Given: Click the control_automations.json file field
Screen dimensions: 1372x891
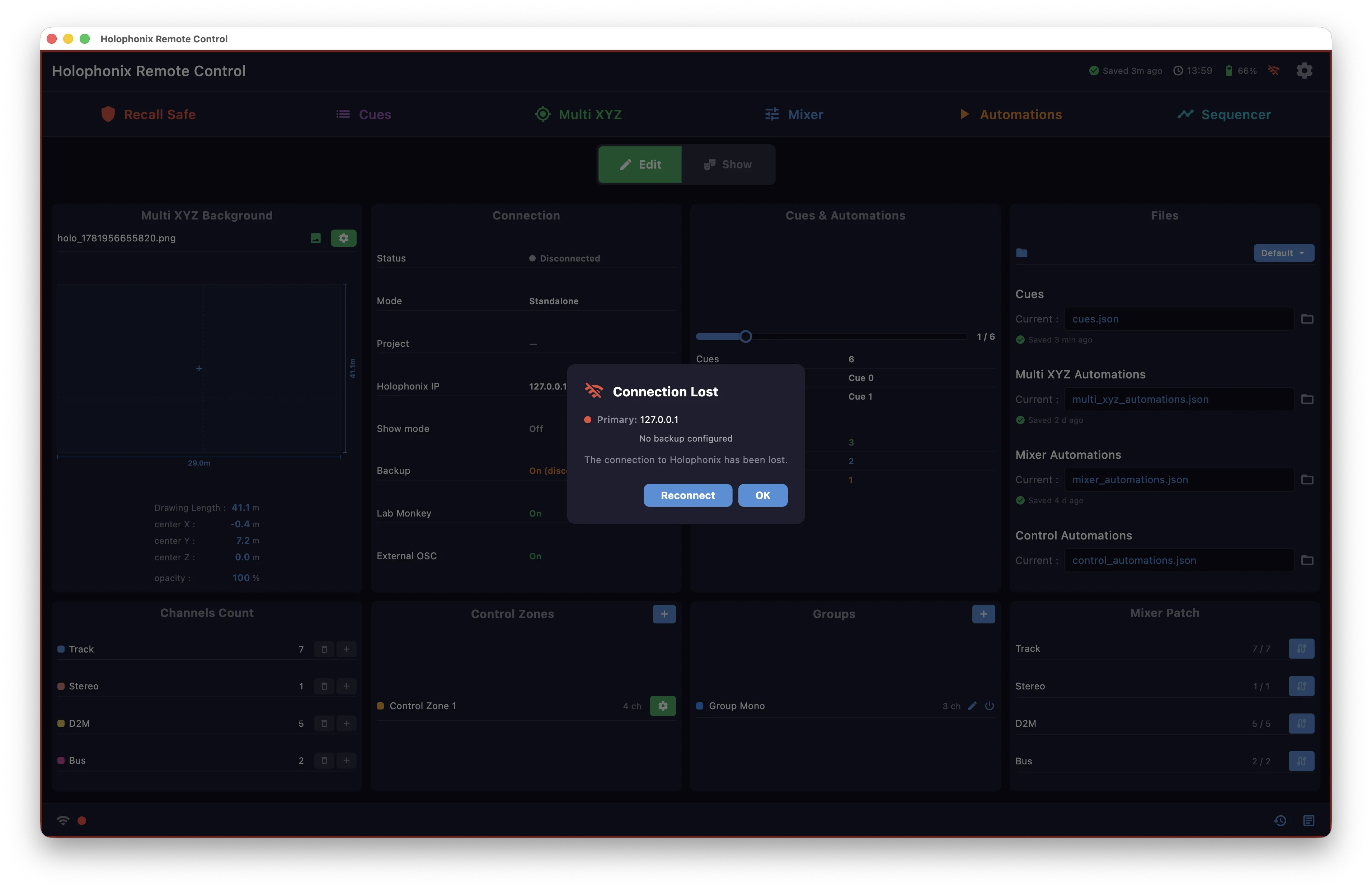Looking at the screenshot, I should pyautogui.click(x=1178, y=560).
